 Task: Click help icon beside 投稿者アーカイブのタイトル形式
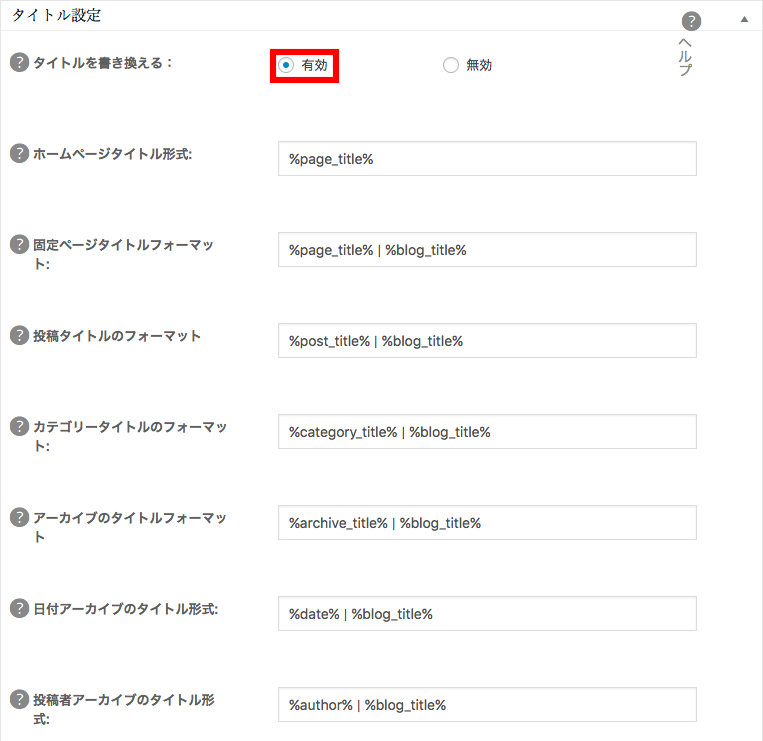19,699
